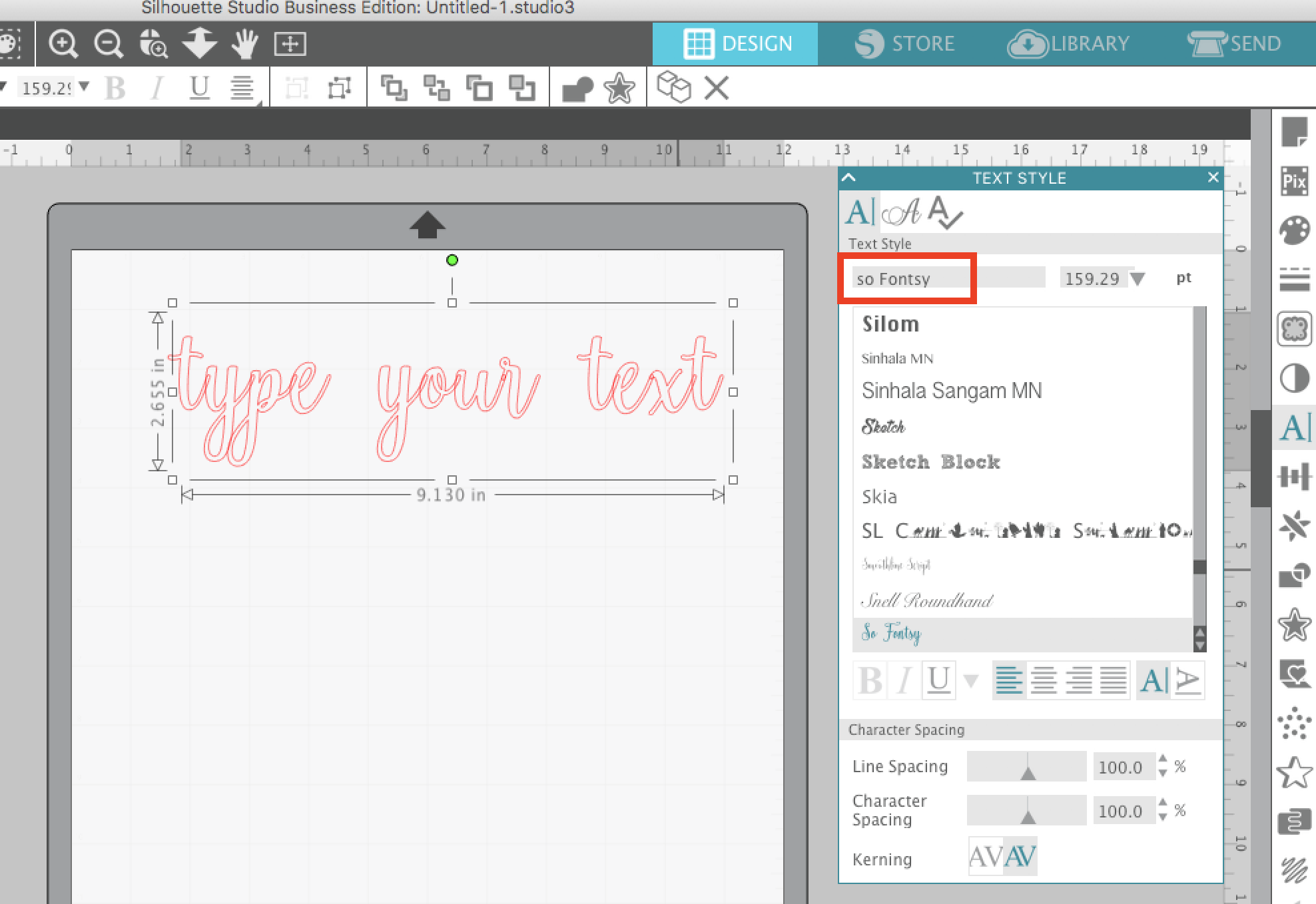Open underline style dropdown arrow
Screen dimensions: 1316x904
(970, 680)
